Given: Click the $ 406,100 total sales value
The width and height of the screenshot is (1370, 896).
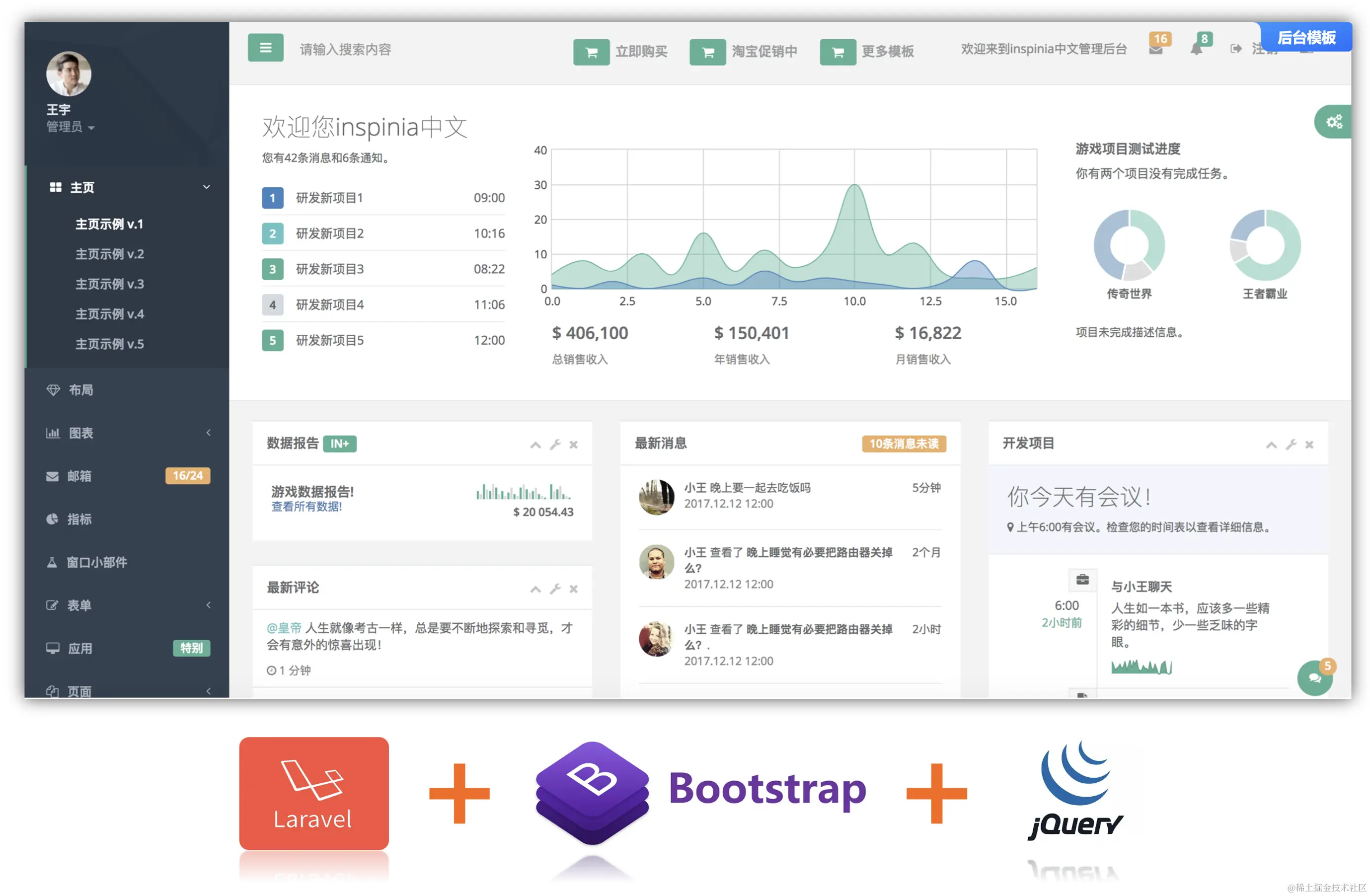Looking at the screenshot, I should pyautogui.click(x=590, y=333).
